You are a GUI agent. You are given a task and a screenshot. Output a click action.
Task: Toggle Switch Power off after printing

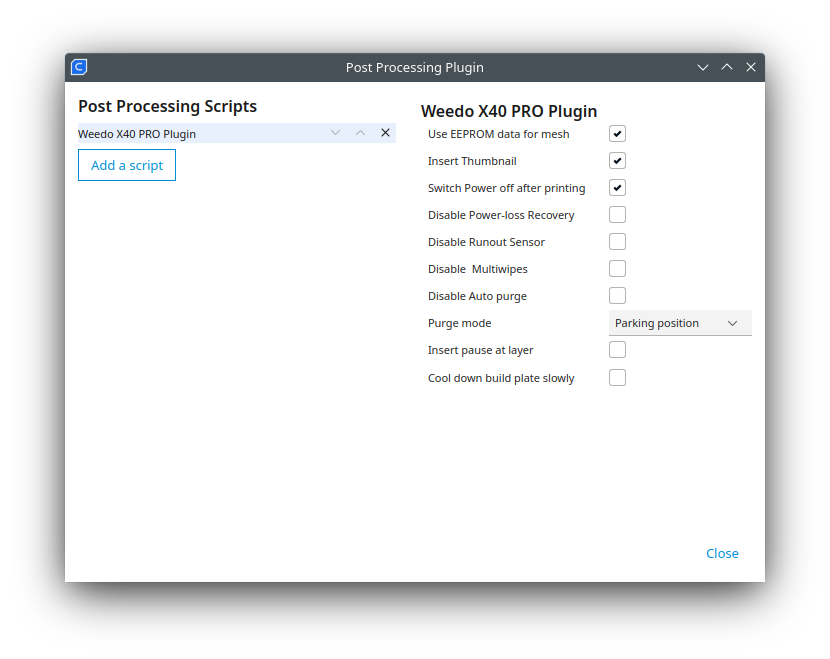(x=617, y=187)
